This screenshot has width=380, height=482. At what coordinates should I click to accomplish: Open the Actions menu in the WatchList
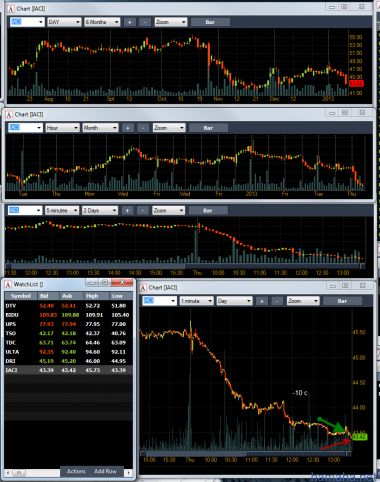(x=76, y=471)
